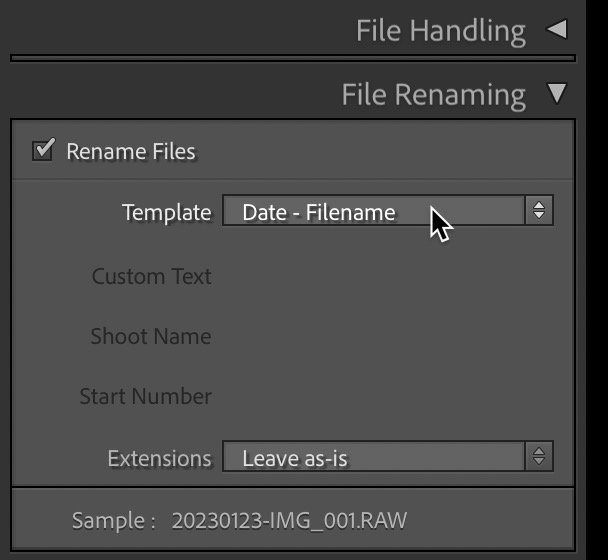This screenshot has height=560, width=608.
Task: Click the Extensions dropdown up-down arrows
Action: coord(539,456)
